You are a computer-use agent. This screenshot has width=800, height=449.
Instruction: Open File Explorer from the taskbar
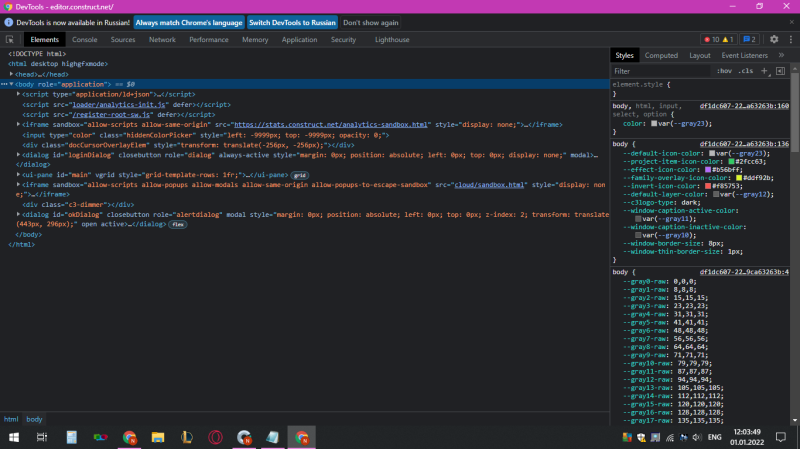pyautogui.click(x=158, y=437)
